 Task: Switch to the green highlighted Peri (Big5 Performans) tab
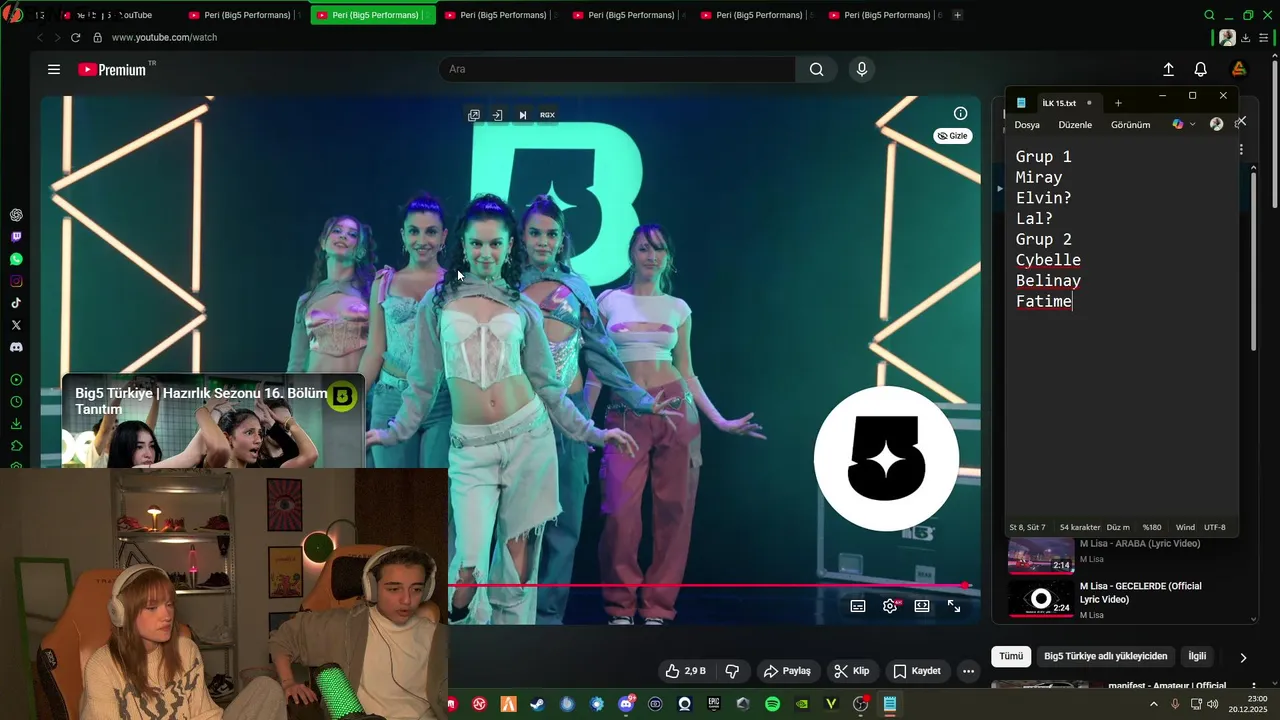click(373, 15)
